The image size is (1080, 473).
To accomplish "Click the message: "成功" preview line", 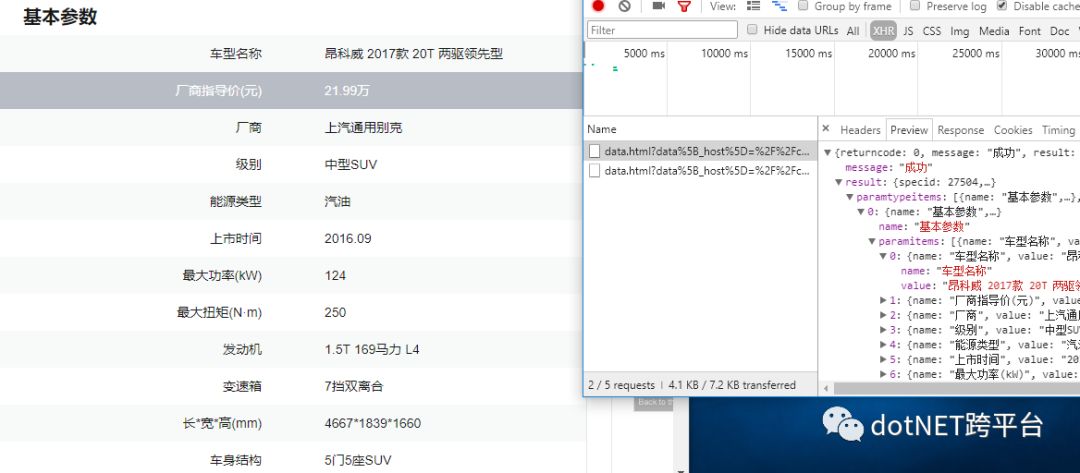I will [x=889, y=167].
